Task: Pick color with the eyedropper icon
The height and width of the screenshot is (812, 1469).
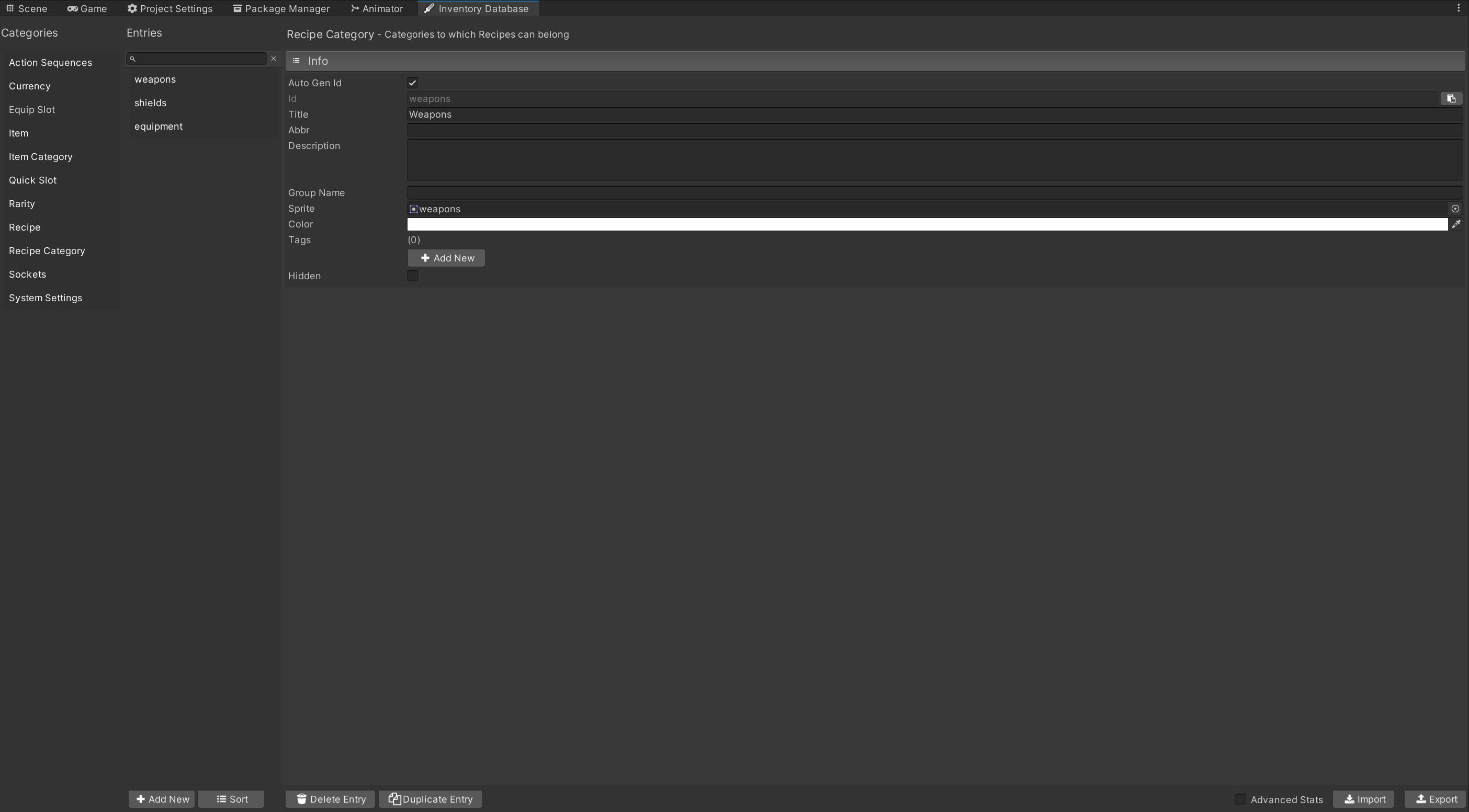Action: [1456, 224]
